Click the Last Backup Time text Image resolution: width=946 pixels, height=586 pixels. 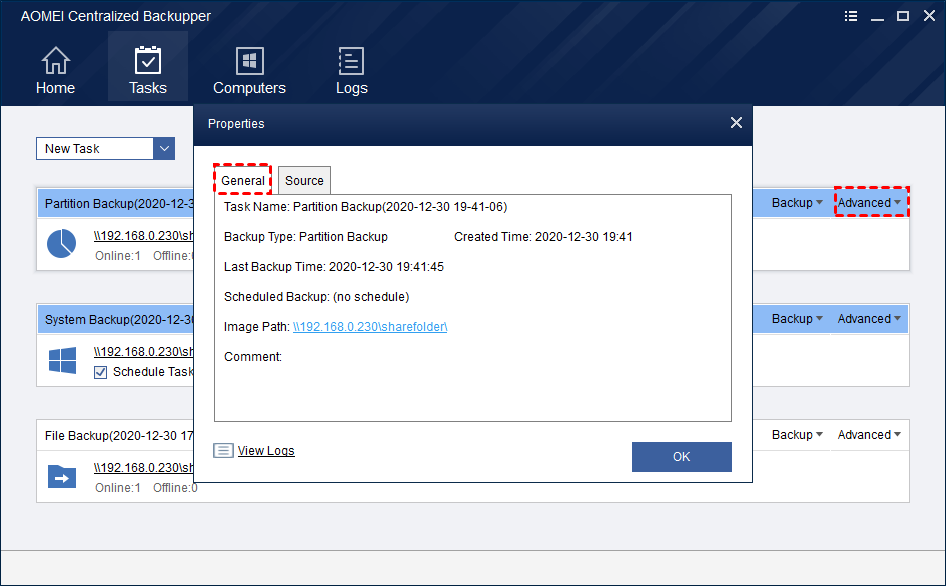coord(334,267)
